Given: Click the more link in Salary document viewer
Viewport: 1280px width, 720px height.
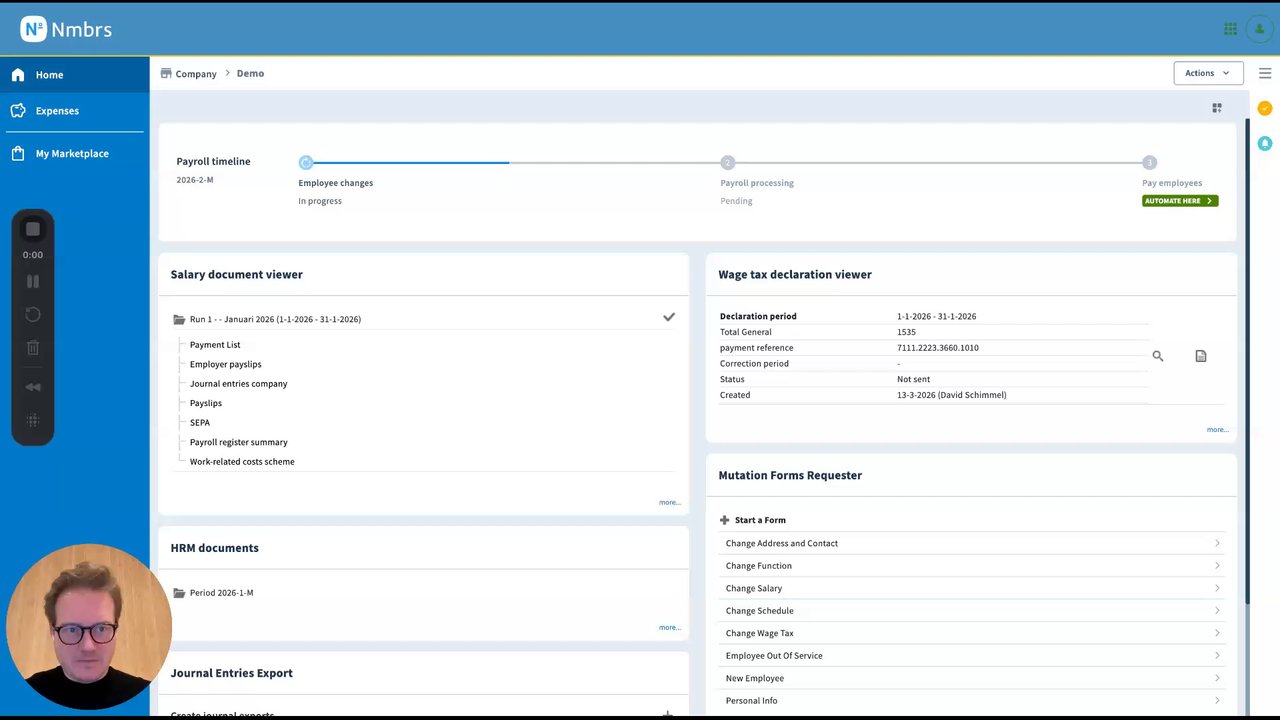Looking at the screenshot, I should tap(670, 502).
